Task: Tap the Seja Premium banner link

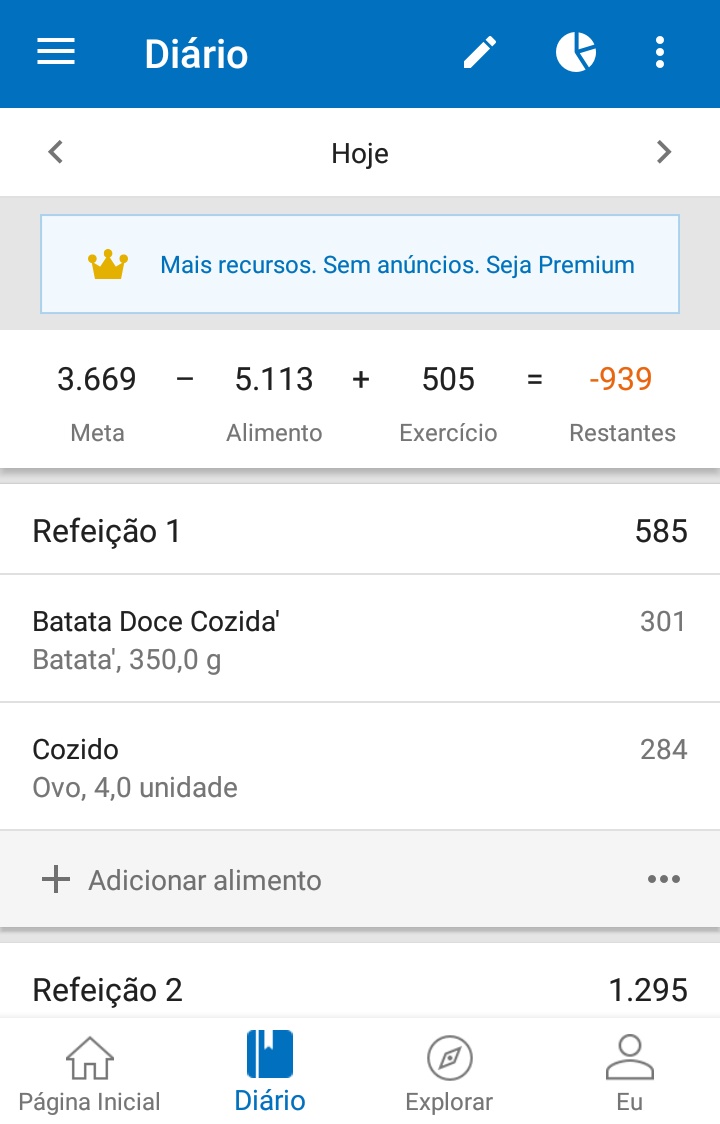Action: point(397,265)
